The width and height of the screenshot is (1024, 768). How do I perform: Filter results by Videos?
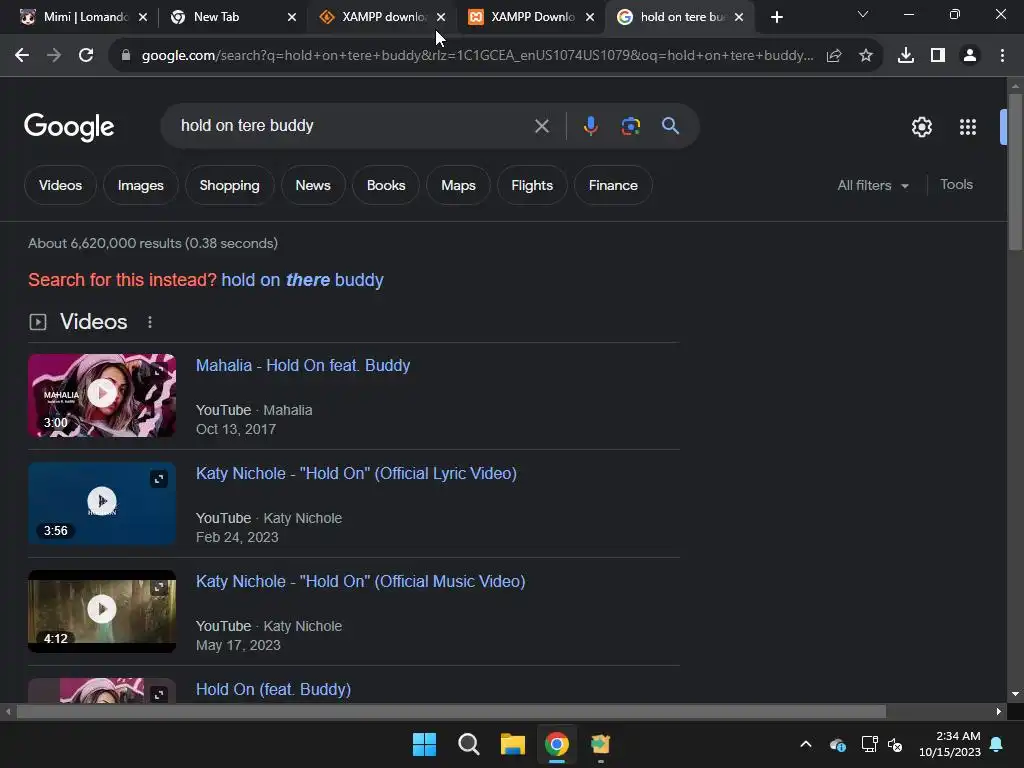point(60,185)
